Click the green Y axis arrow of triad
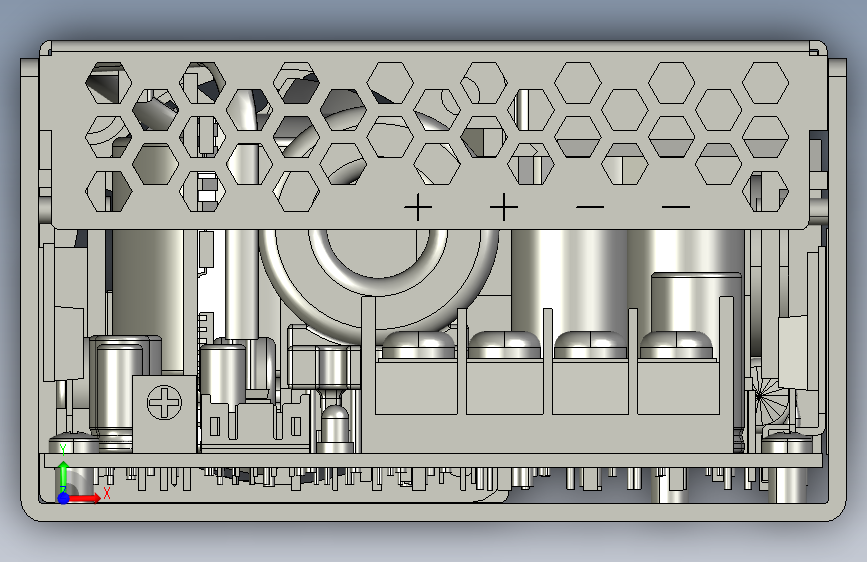Image resolution: width=867 pixels, height=562 pixels. coord(64,475)
